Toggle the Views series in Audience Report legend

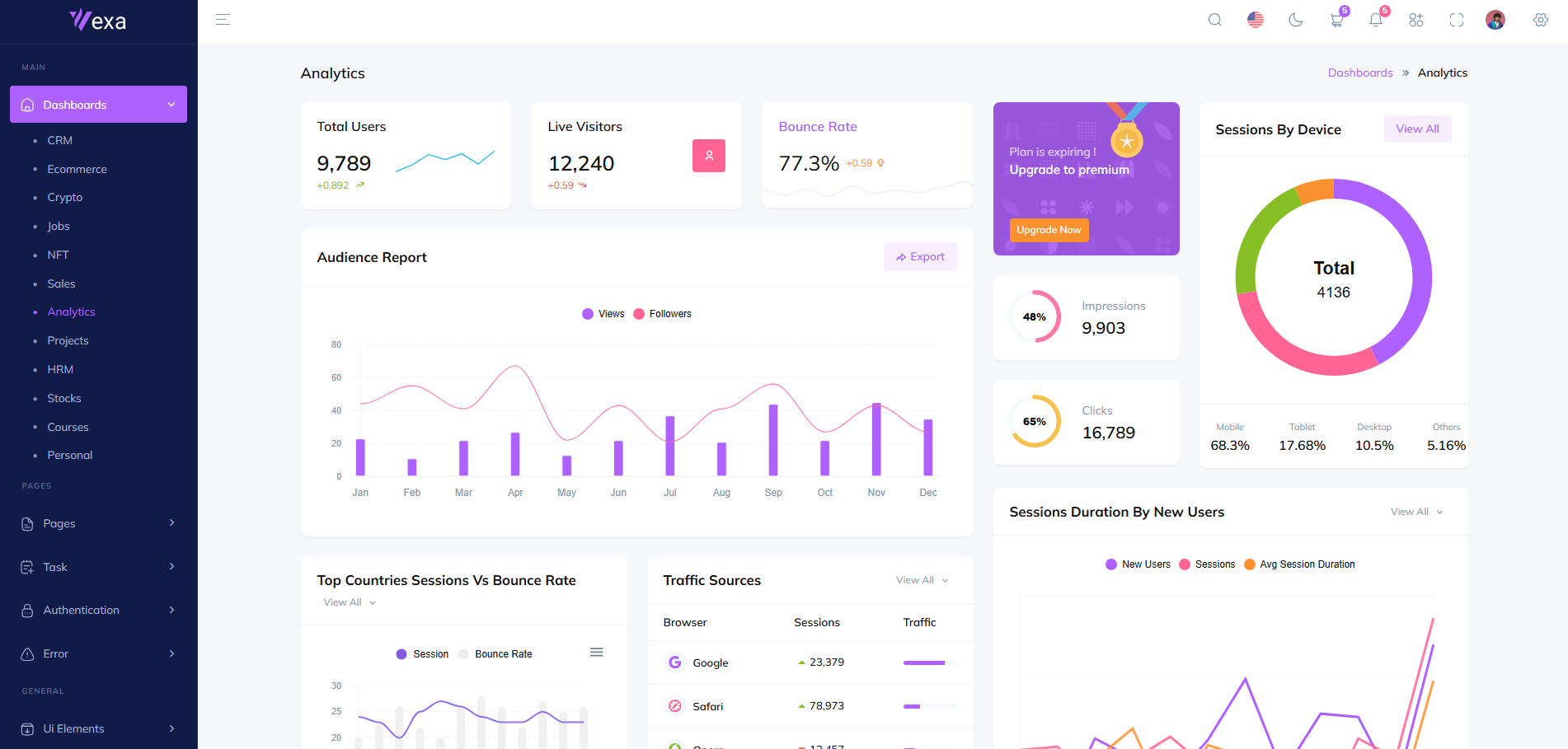pyautogui.click(x=603, y=314)
